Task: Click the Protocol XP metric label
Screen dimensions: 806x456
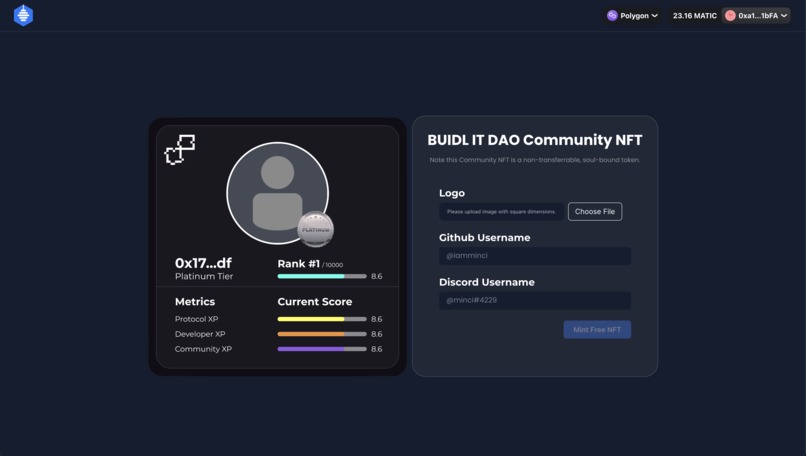Action: pyautogui.click(x=196, y=319)
